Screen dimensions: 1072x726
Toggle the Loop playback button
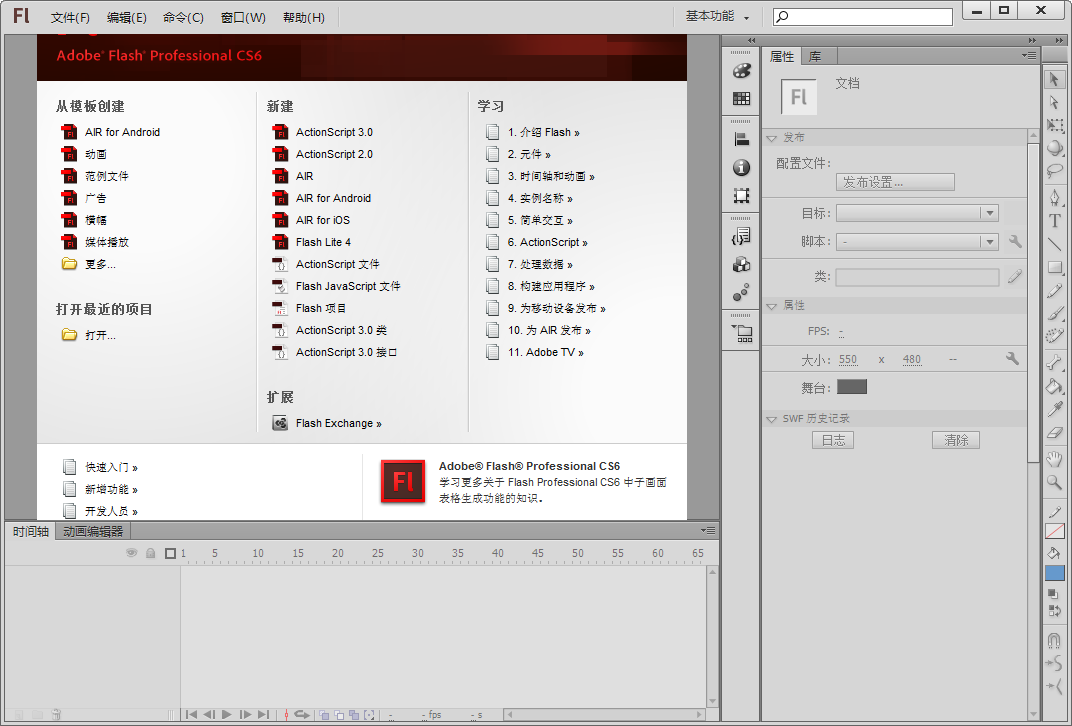[x=302, y=714]
